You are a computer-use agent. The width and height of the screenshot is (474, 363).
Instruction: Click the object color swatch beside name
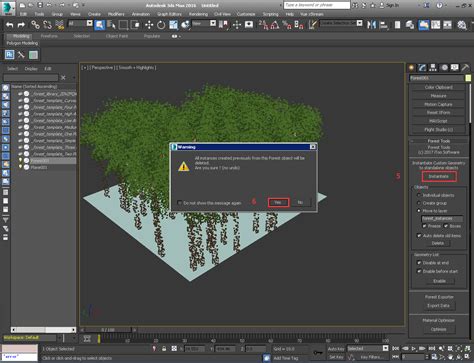tap(468, 78)
